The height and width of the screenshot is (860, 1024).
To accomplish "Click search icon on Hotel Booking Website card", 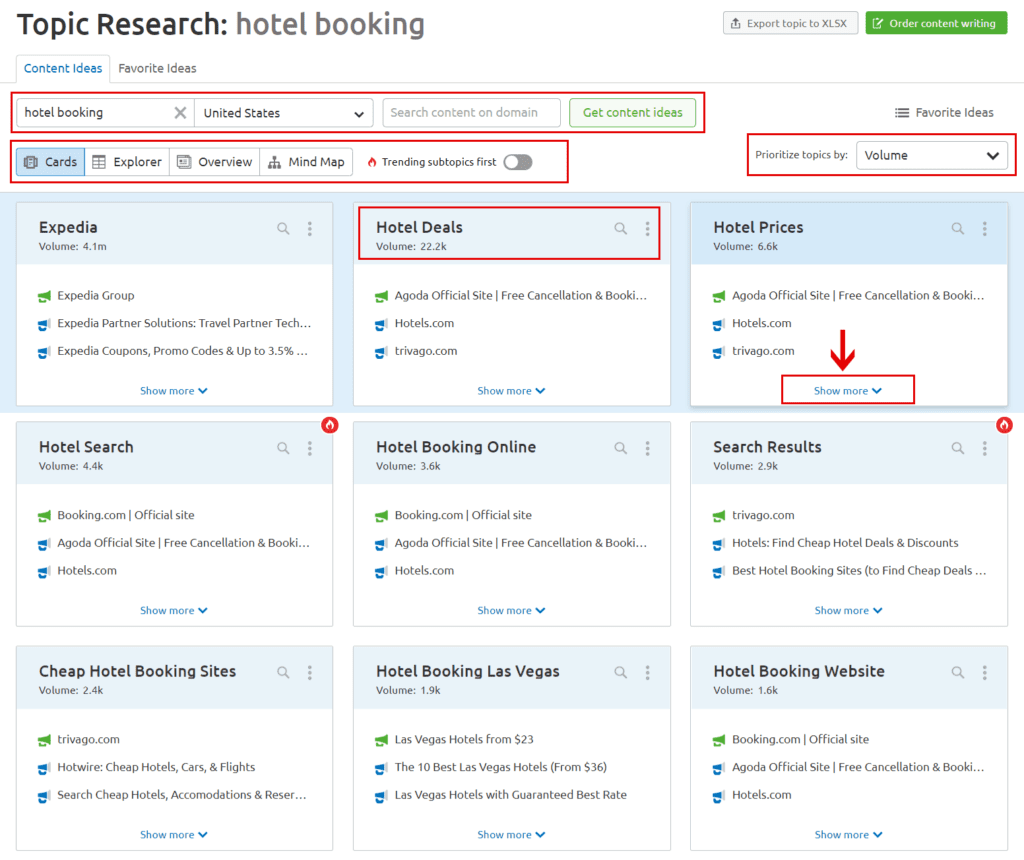I will point(957,673).
